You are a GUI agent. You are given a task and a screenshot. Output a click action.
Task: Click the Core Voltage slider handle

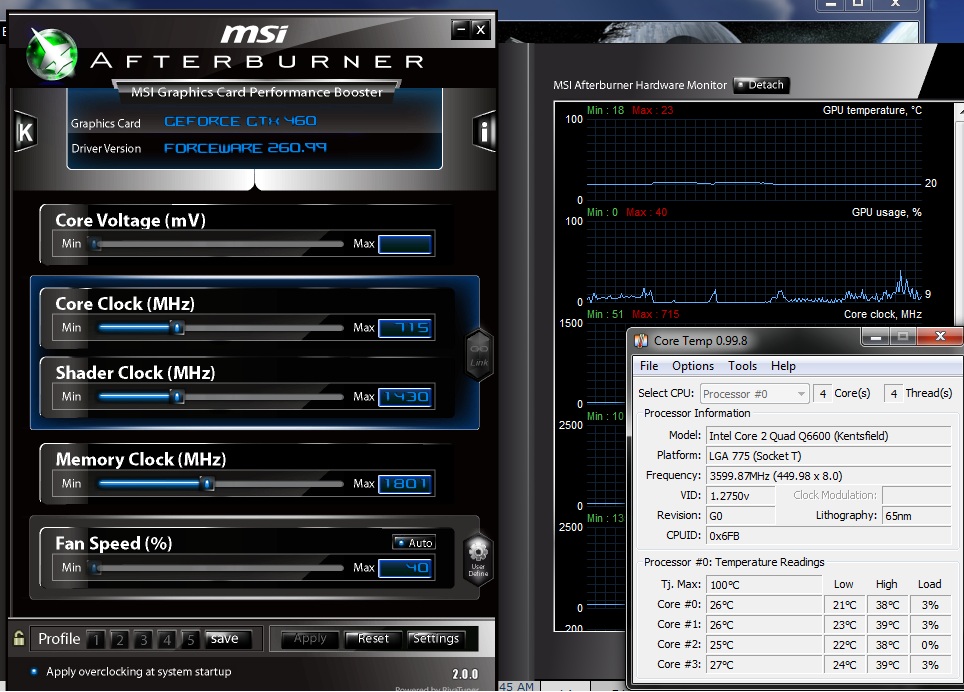[95, 244]
